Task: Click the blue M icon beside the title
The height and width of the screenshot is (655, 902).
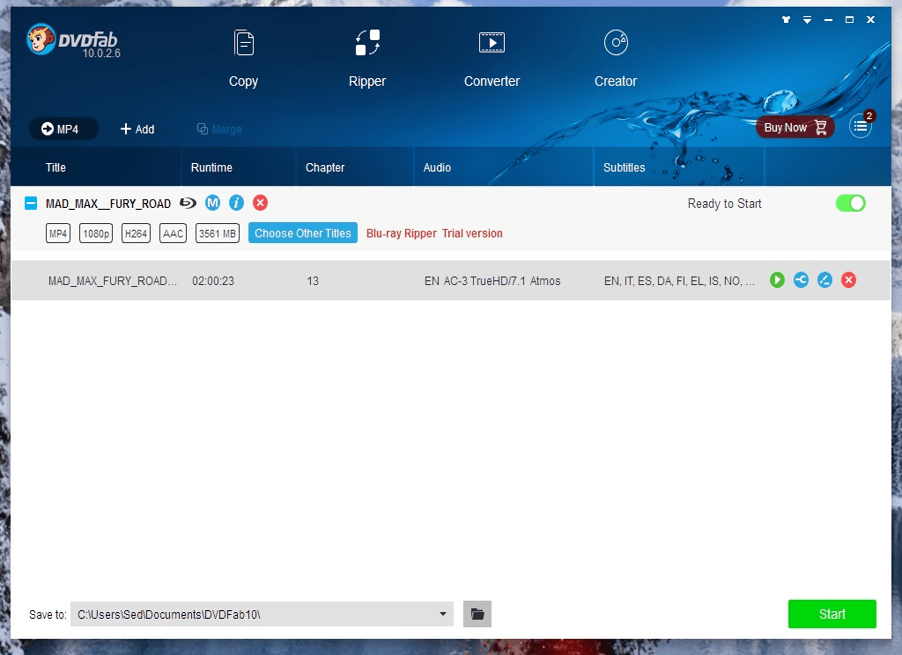Action: click(x=213, y=203)
